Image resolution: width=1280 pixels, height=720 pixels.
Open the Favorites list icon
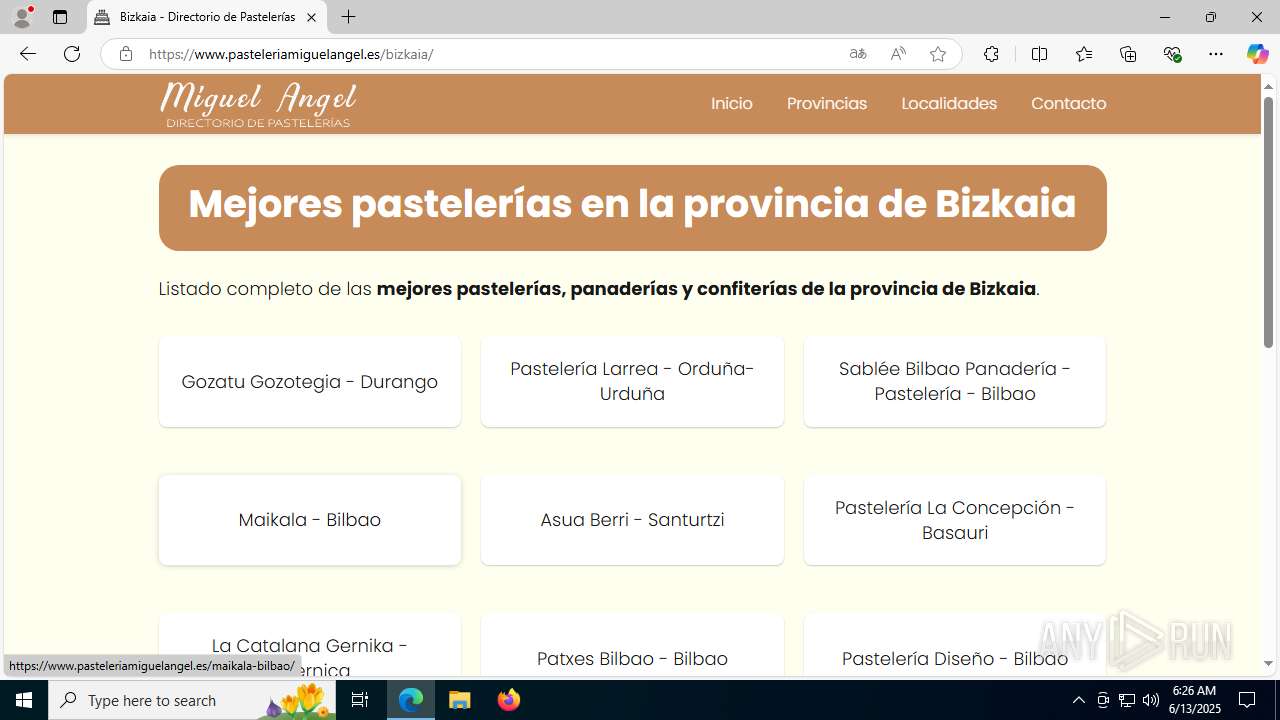coord(1084,54)
